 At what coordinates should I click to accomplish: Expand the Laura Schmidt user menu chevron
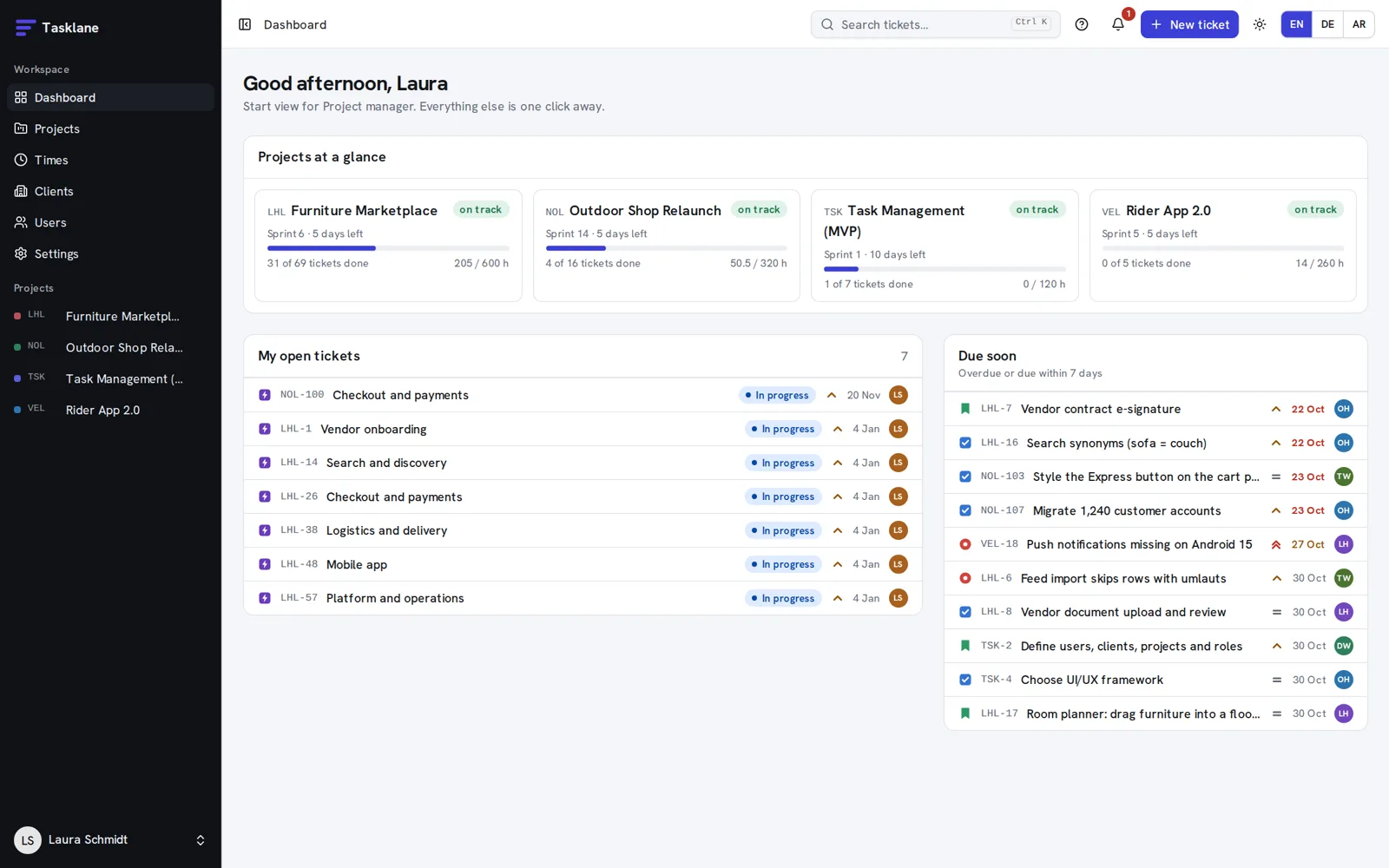tap(201, 840)
